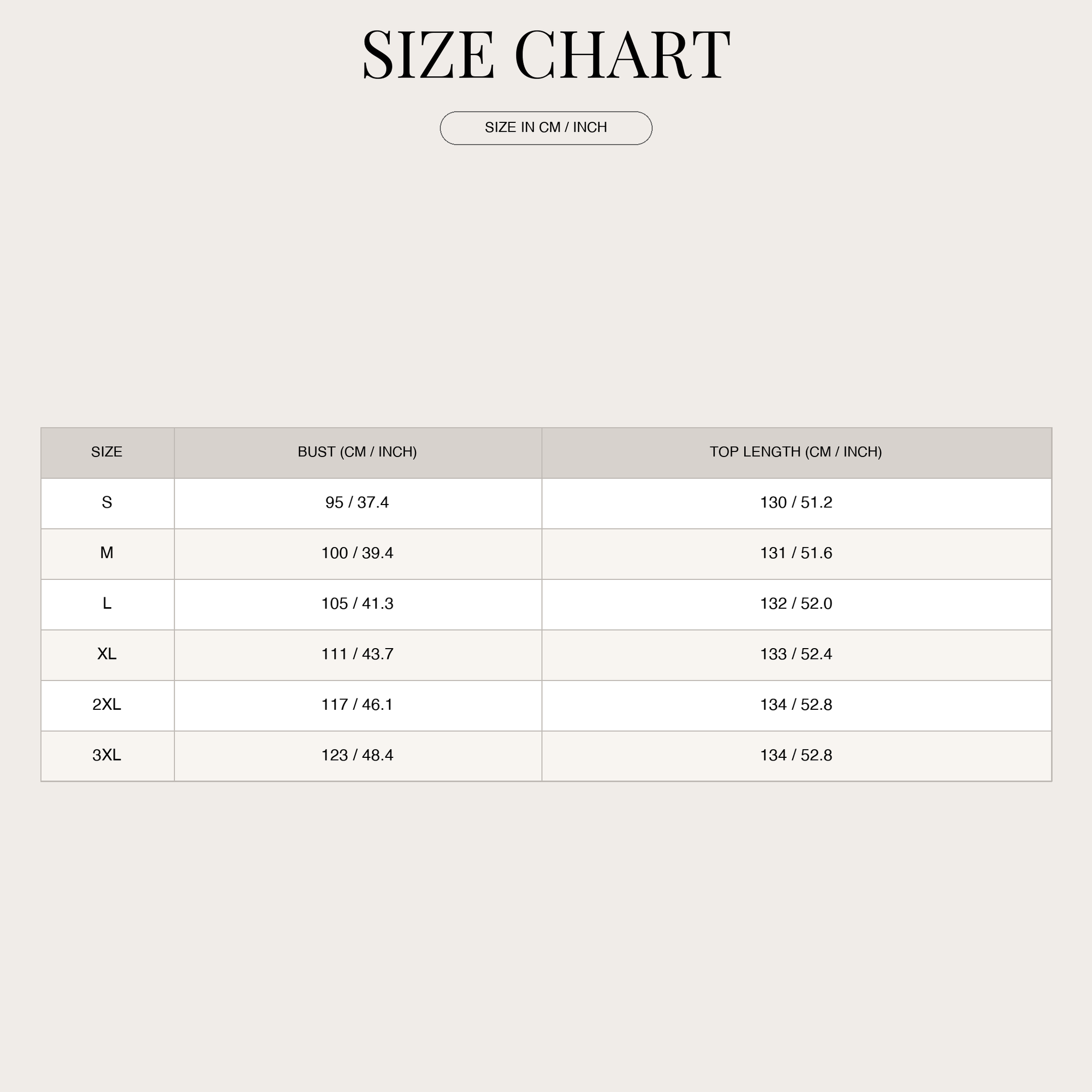Viewport: 1092px width, 1092px height.
Task: Select top length value 133 / 52.4
Action: click(x=796, y=654)
